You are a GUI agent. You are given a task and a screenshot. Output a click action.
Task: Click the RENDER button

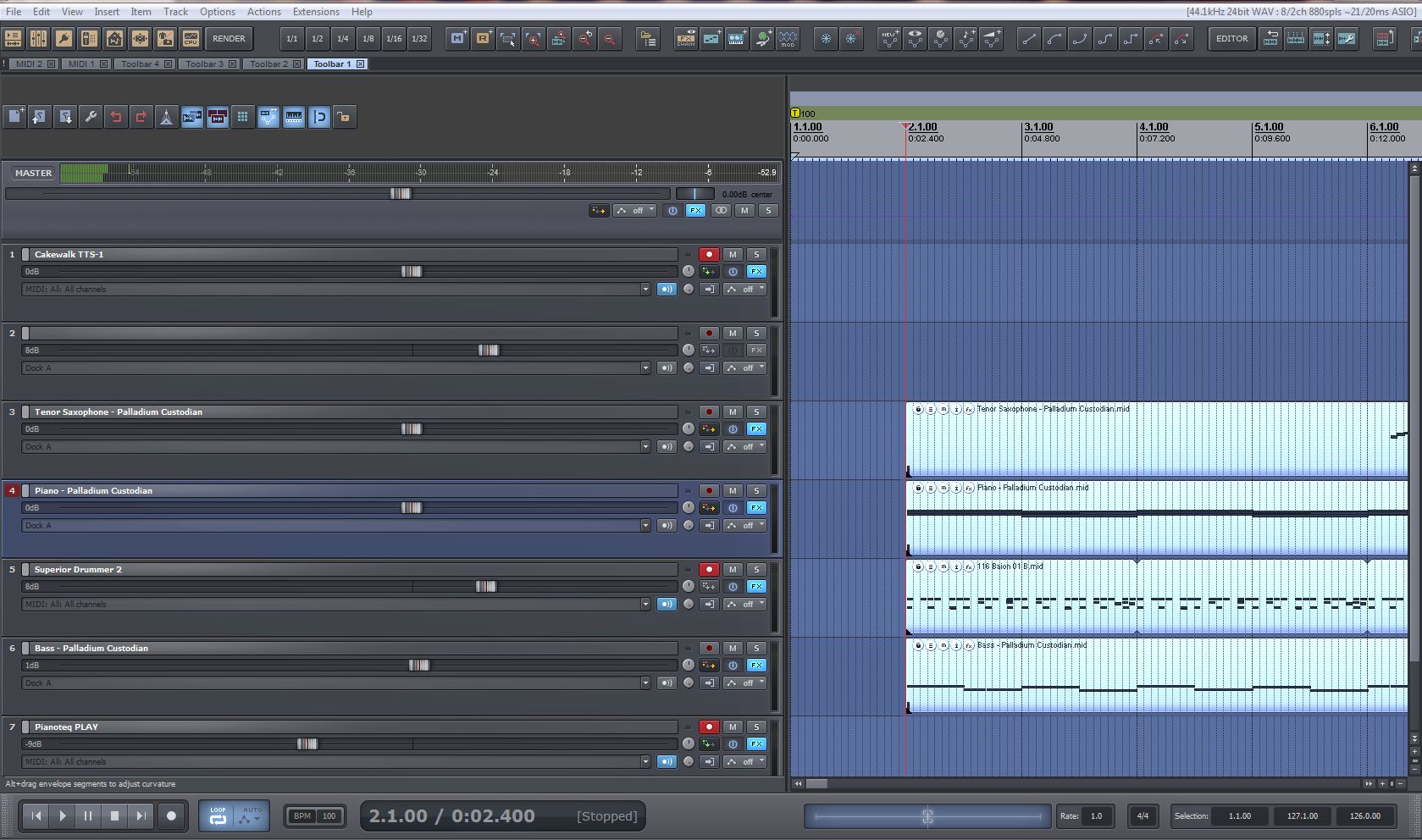[x=229, y=38]
